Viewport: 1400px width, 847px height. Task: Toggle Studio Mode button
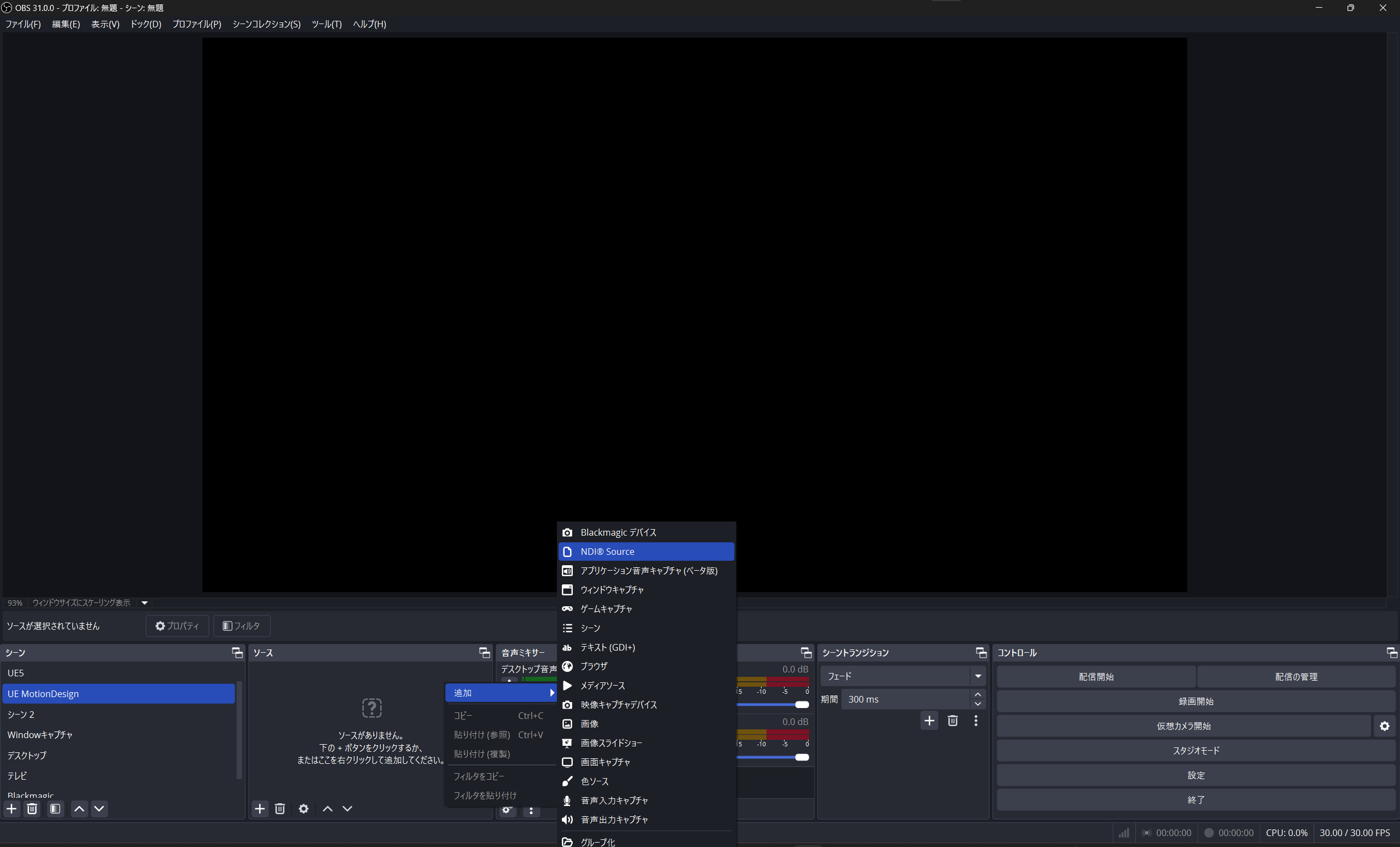(1195, 751)
